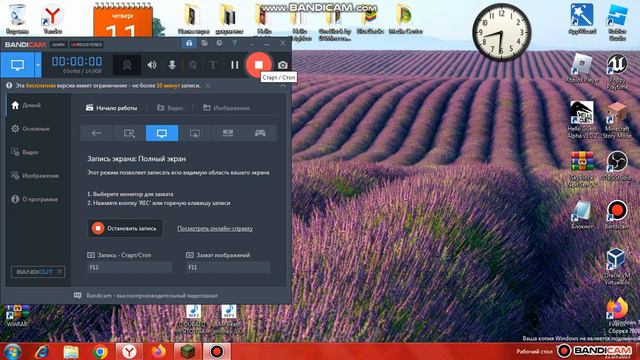
Task: Dismiss the free version limitation notice
Action: [208, 85]
